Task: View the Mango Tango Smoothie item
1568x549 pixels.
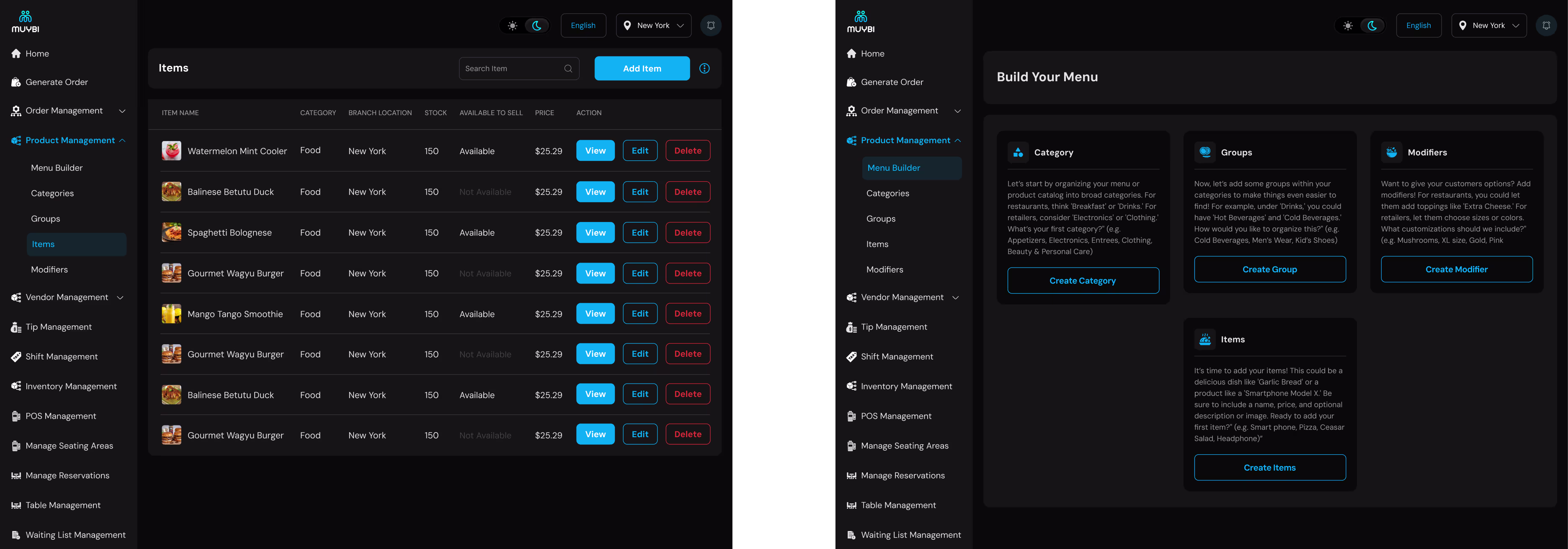Action: click(595, 314)
